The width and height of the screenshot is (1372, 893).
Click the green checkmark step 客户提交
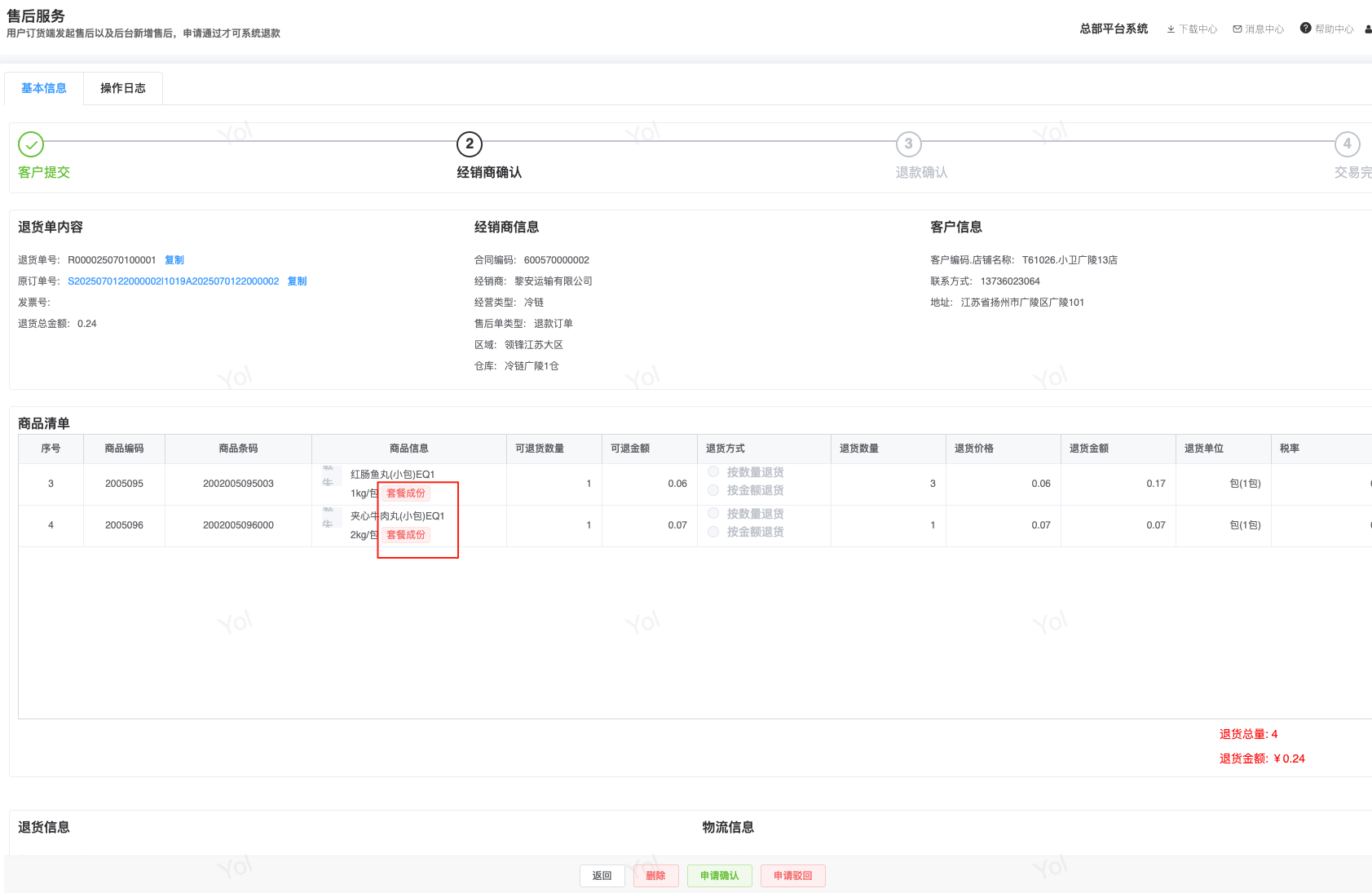pos(31,144)
